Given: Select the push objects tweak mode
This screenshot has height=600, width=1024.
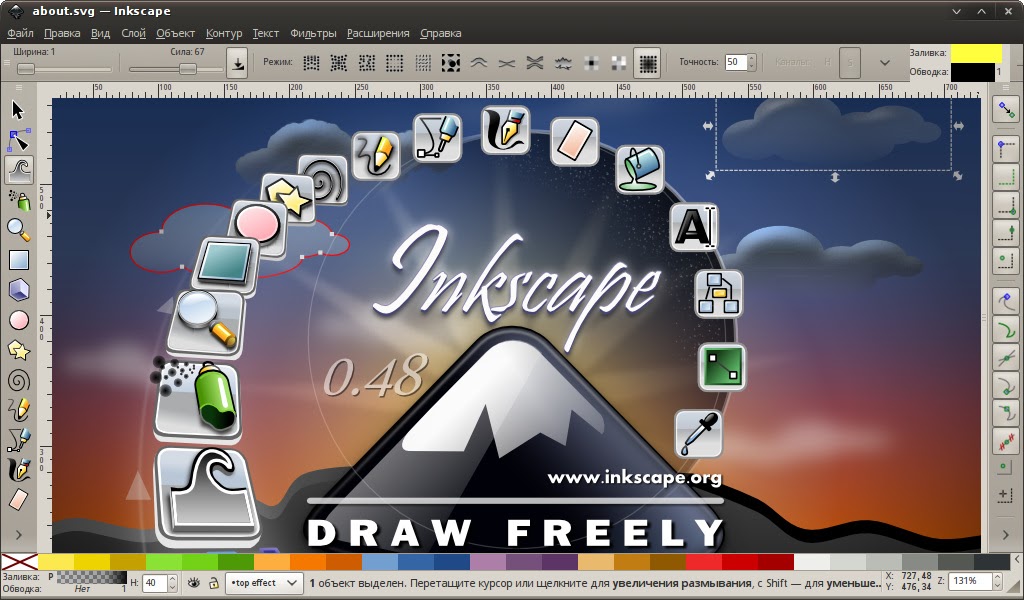Looking at the screenshot, I should tap(479, 62).
